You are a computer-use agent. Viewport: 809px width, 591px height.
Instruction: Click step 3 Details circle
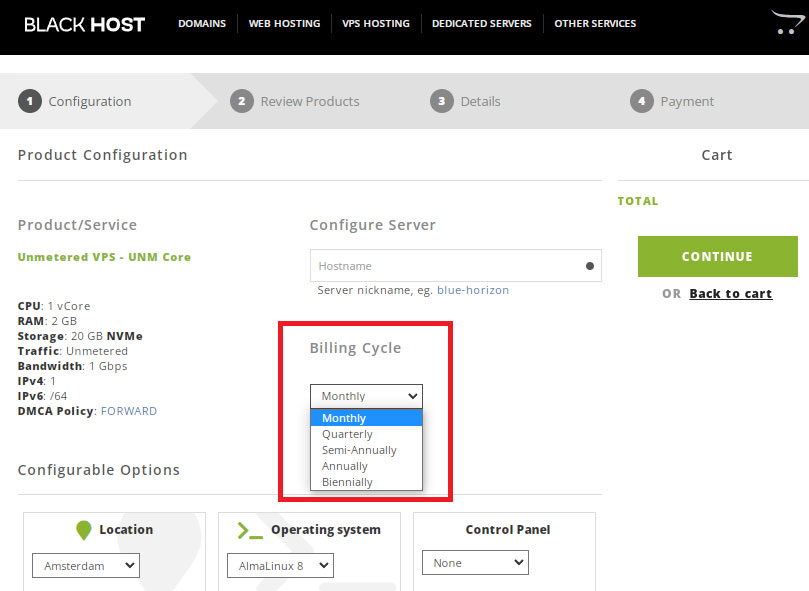[x=442, y=101]
